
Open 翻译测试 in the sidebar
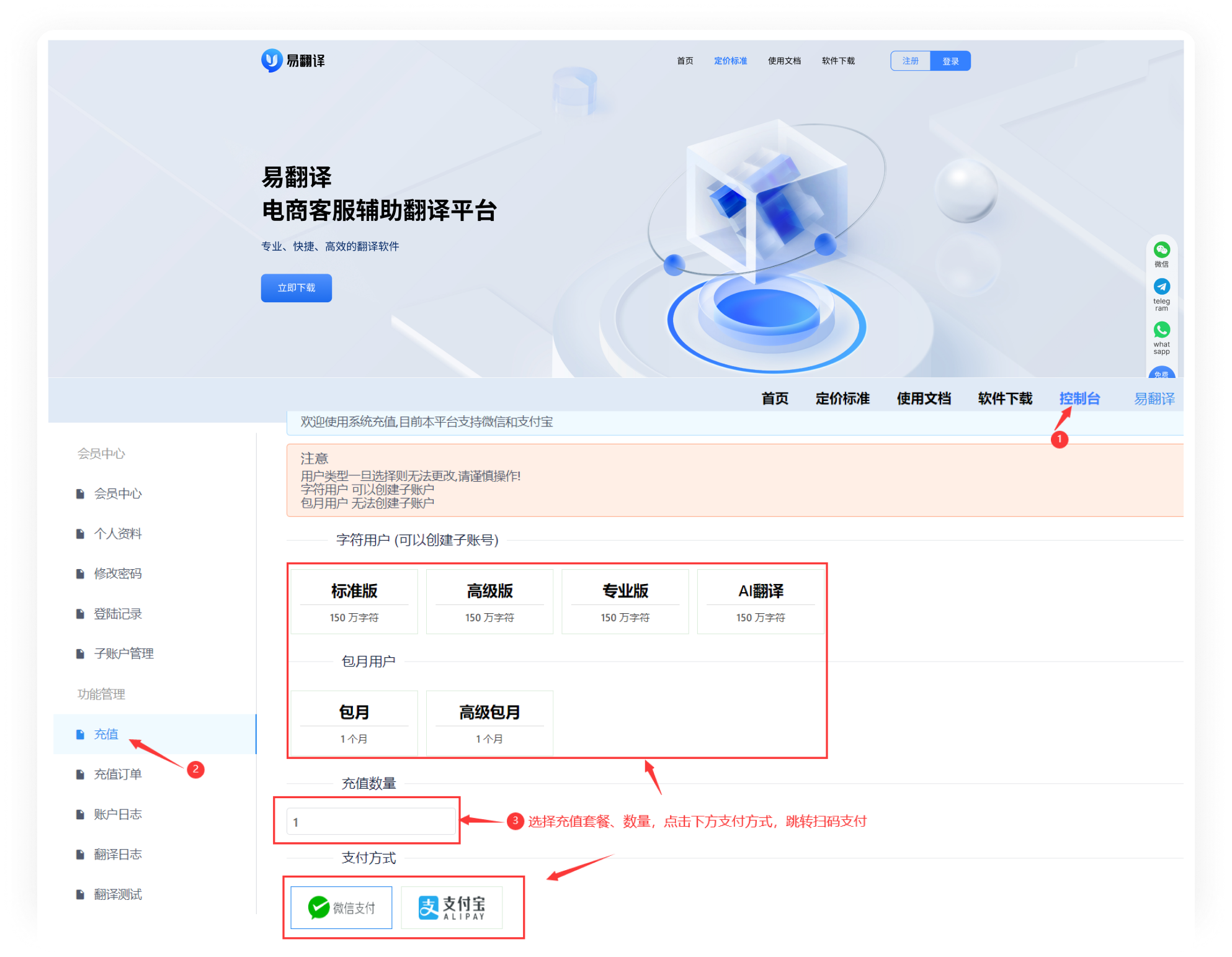point(118,894)
